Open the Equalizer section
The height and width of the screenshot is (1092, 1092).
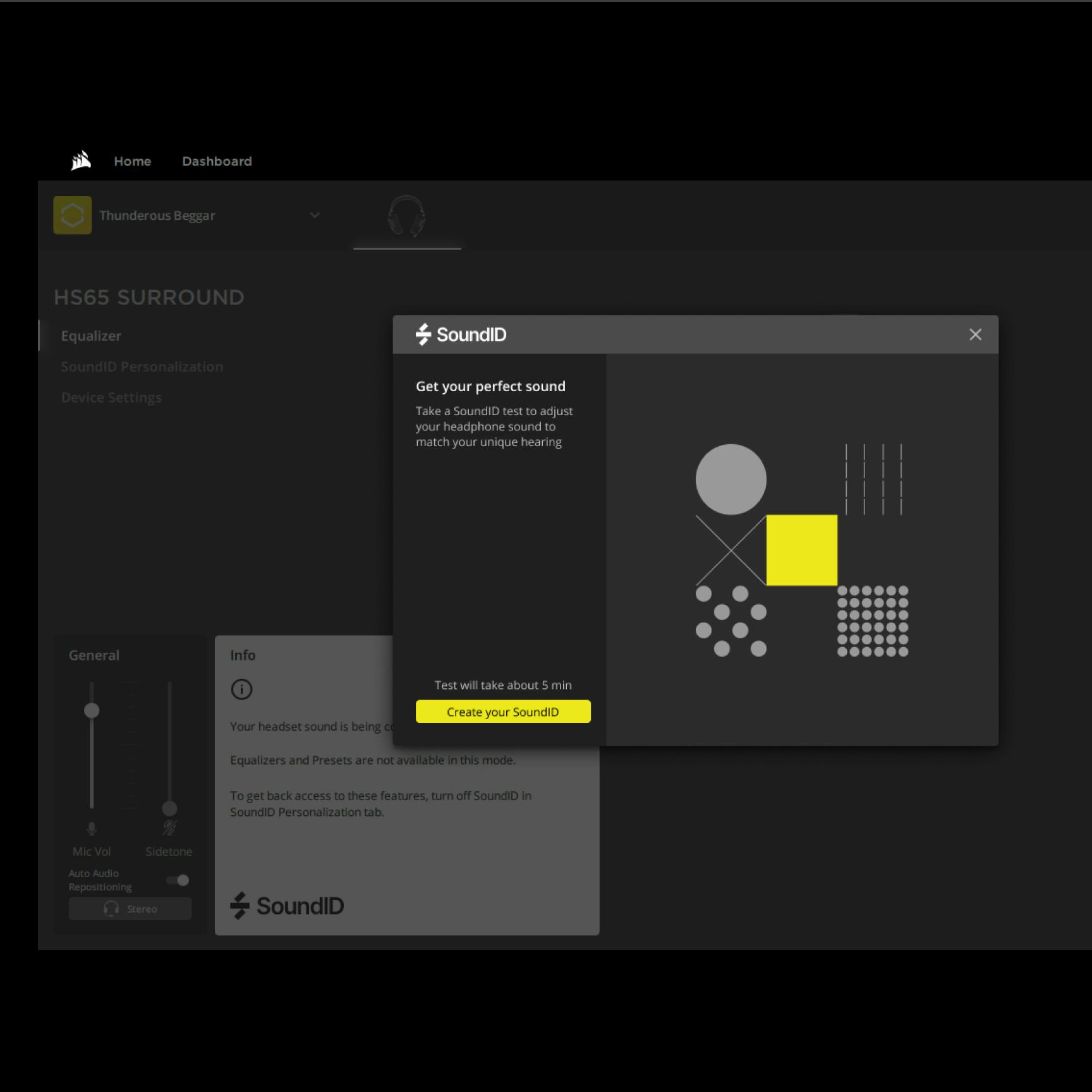(91, 336)
